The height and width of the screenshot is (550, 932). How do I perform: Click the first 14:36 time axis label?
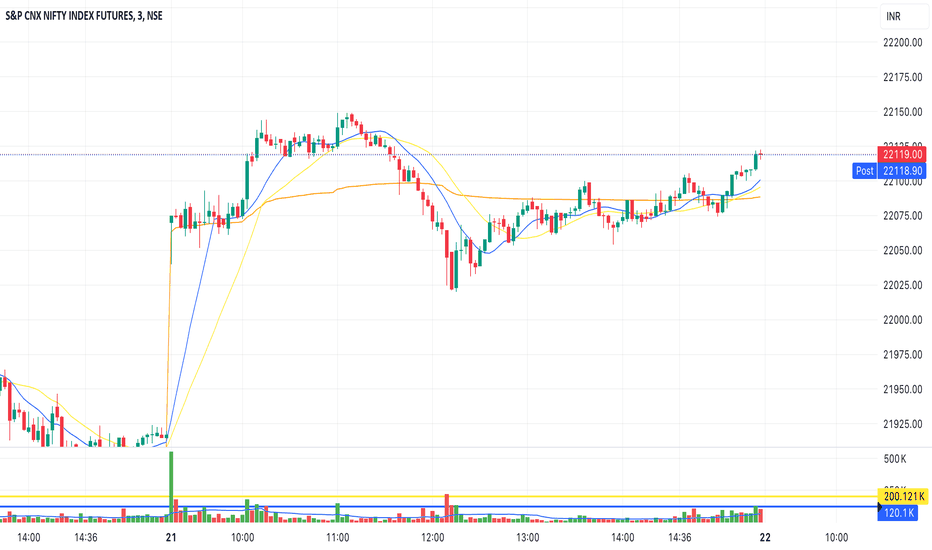click(x=86, y=538)
